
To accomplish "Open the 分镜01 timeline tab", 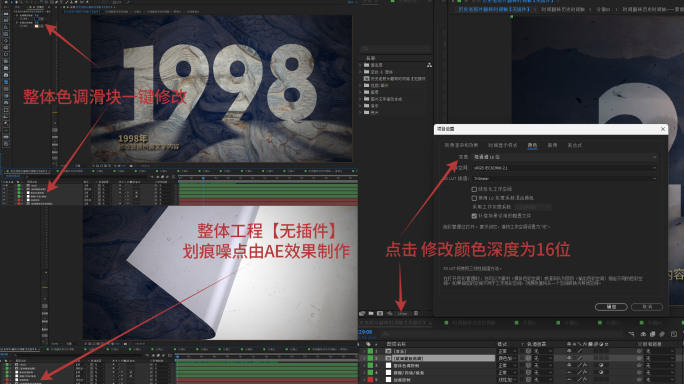I will (529, 322).
